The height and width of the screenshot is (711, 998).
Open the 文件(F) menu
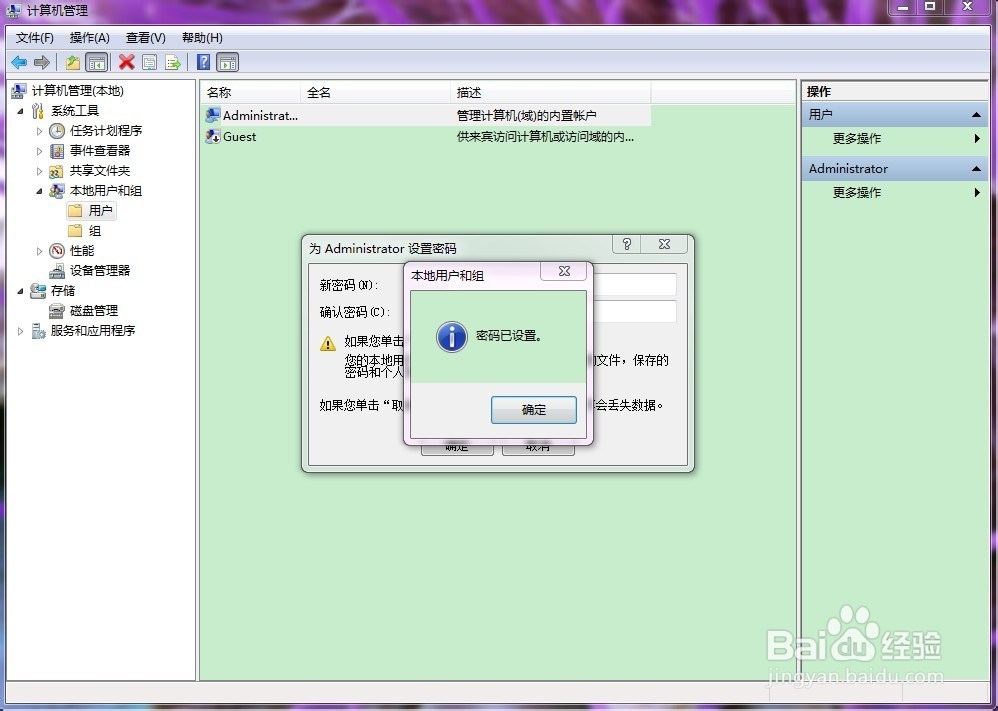[34, 38]
